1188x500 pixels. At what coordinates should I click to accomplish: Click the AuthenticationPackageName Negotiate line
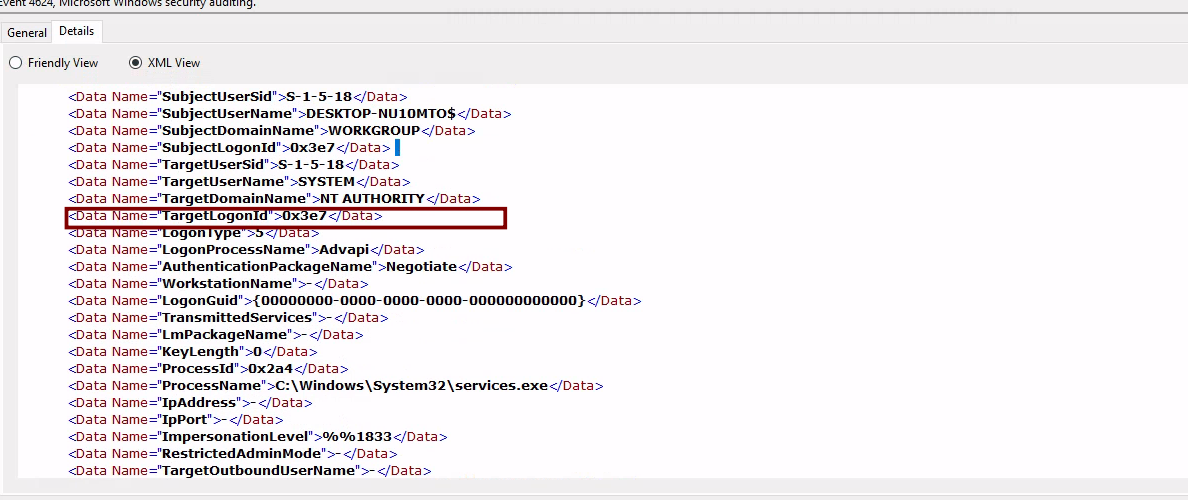coord(290,267)
